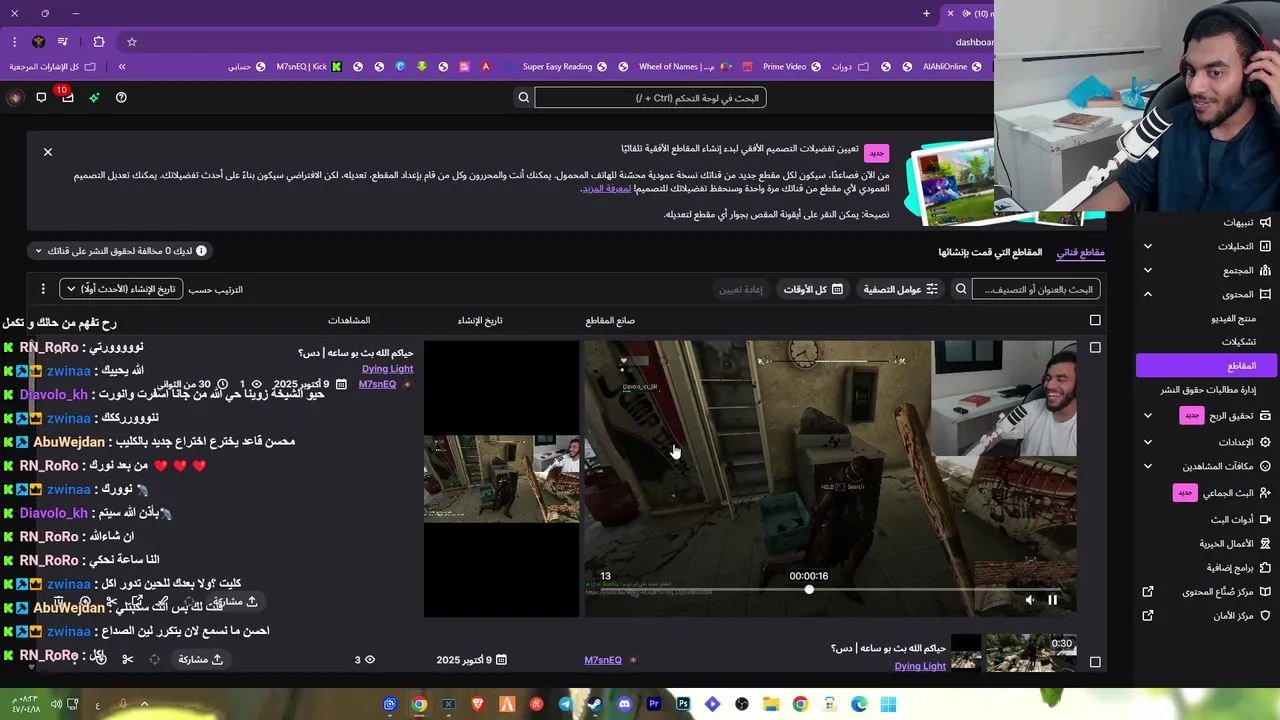This screenshot has height=720, width=1280.
Task: Focus the clips search field البحث بالعنوان أو التصنيف
Action: tap(1036, 289)
